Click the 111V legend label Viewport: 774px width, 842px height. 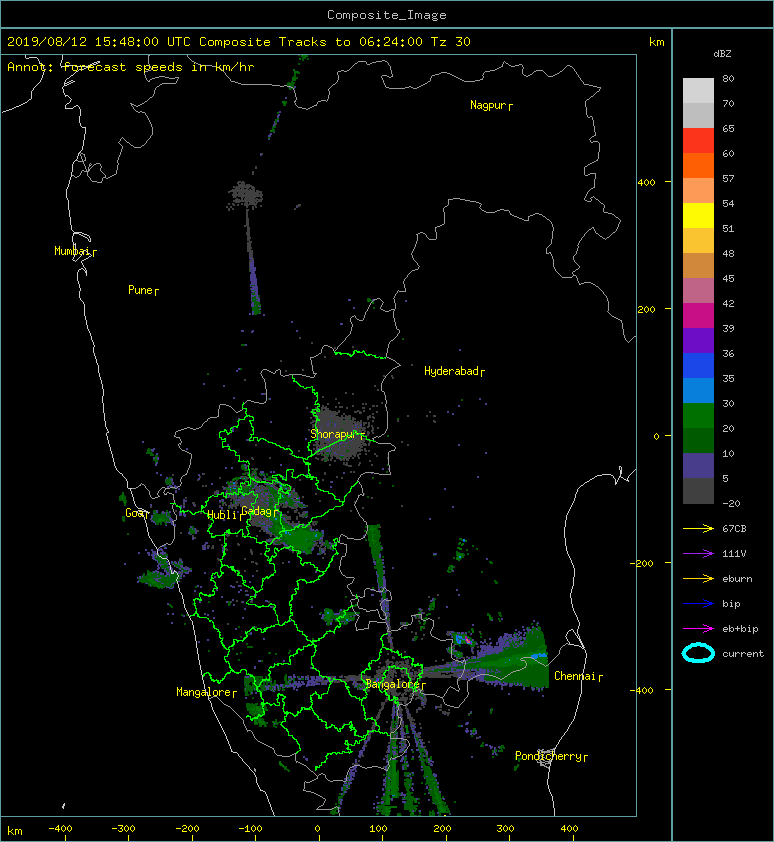tap(734, 554)
